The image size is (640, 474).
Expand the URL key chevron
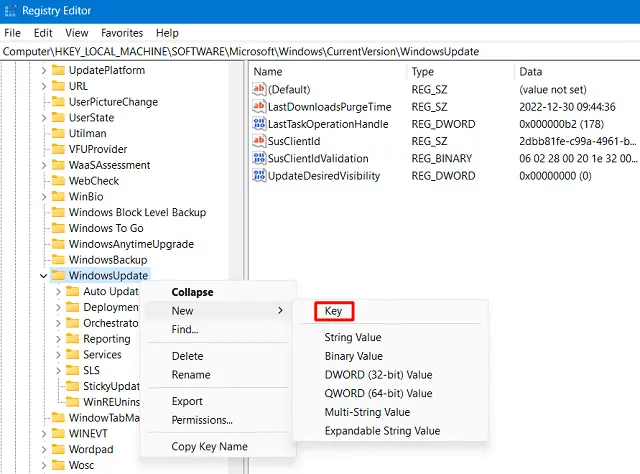tap(44, 86)
